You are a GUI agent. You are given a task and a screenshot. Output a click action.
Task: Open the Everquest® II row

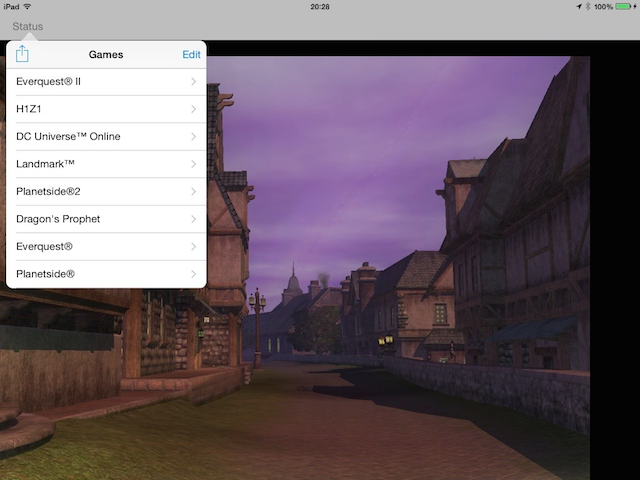pos(106,82)
